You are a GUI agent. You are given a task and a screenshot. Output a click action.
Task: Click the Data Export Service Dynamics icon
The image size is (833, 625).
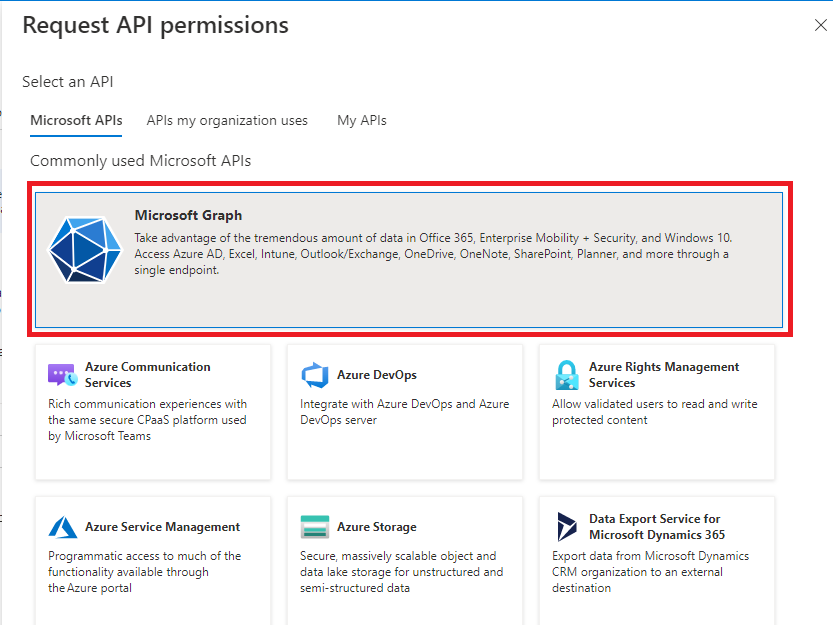(566, 527)
